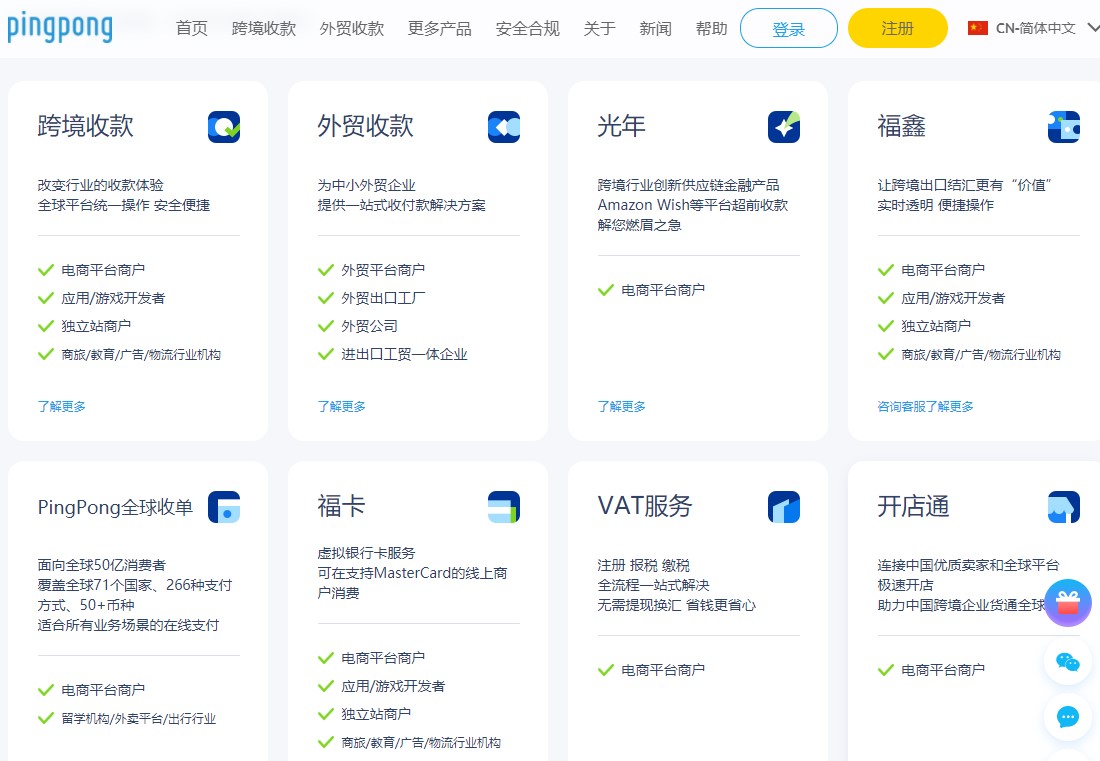Image resolution: width=1100 pixels, height=761 pixels.
Task: Open the 跨境收款 navigation menu
Action: tap(264, 28)
